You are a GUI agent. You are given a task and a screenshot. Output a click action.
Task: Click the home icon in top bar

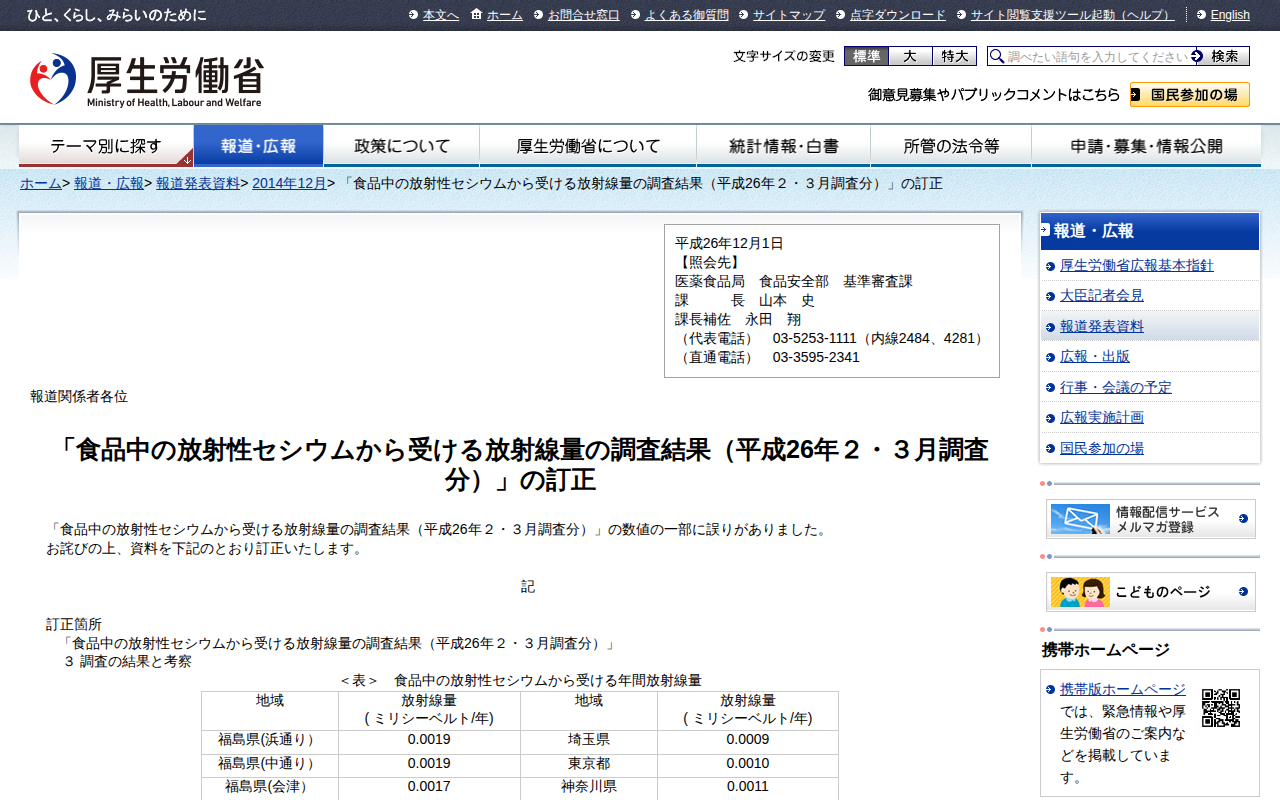[x=476, y=15]
